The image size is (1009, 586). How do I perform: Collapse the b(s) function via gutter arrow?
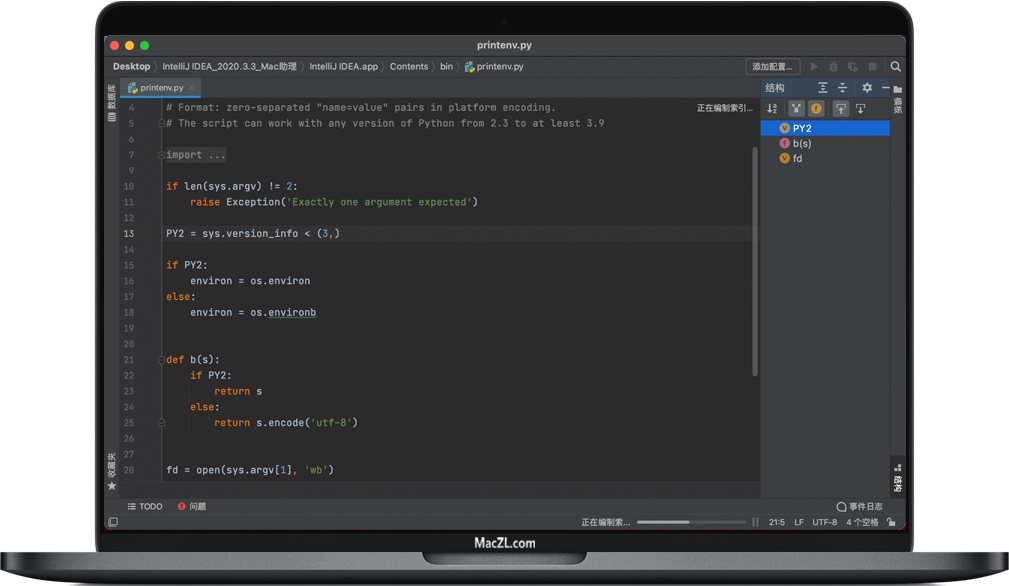coord(161,359)
